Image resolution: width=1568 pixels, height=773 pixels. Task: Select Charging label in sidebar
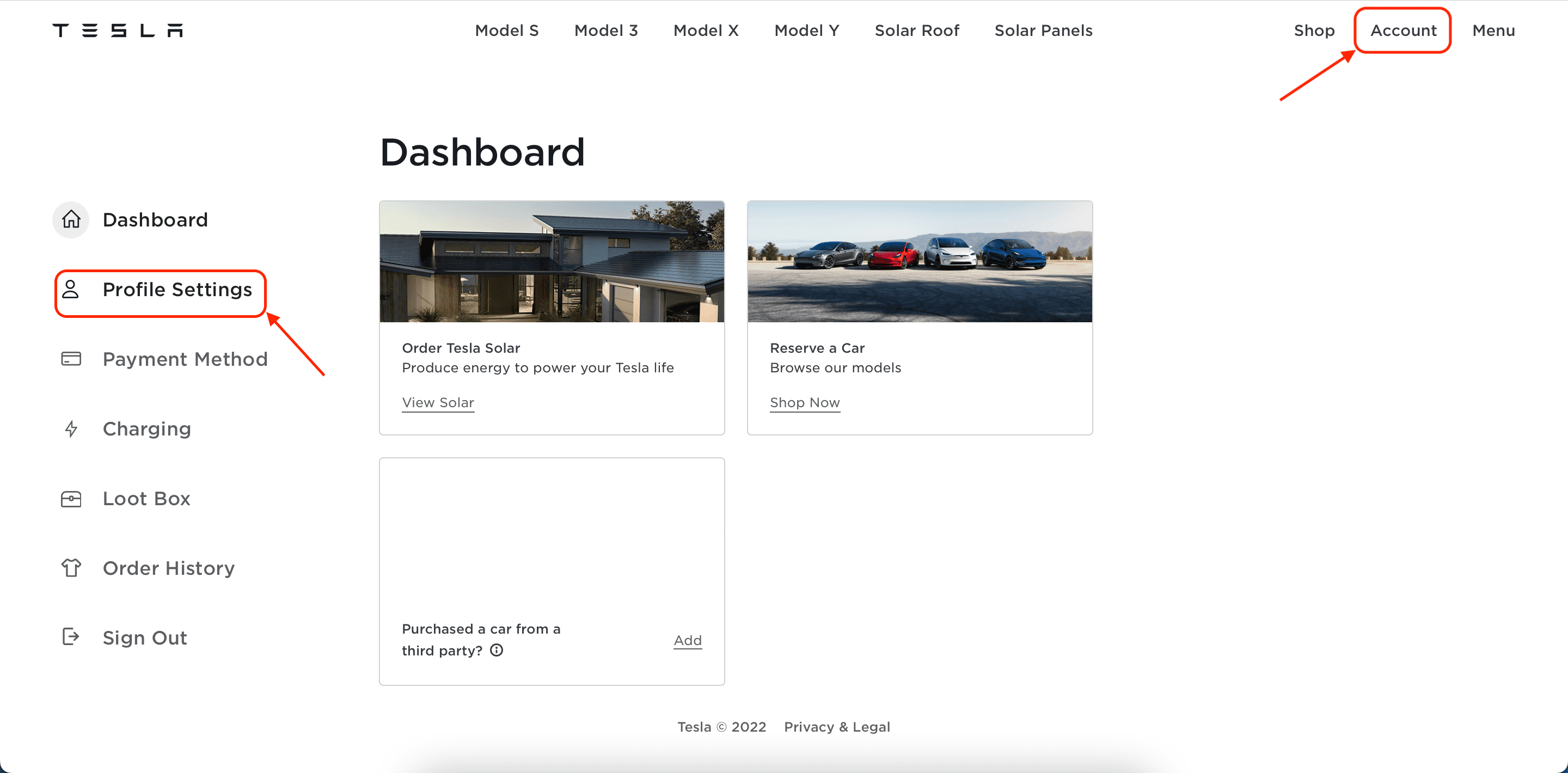click(146, 429)
